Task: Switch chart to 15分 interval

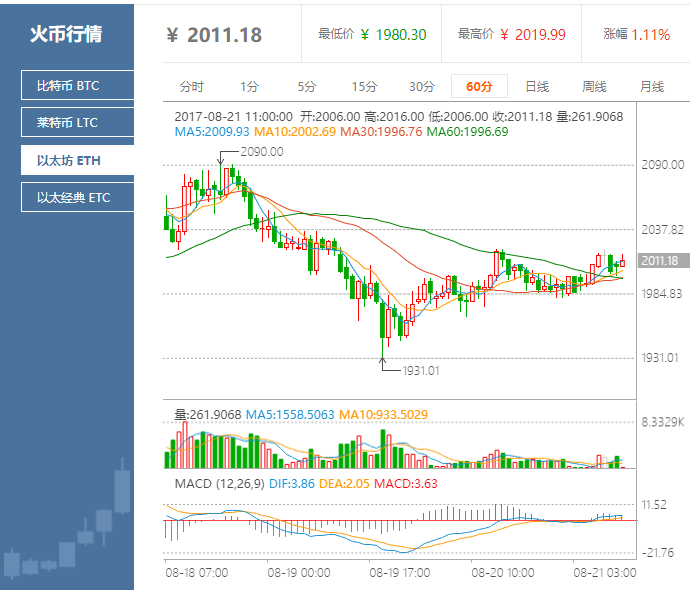Action: (x=364, y=86)
